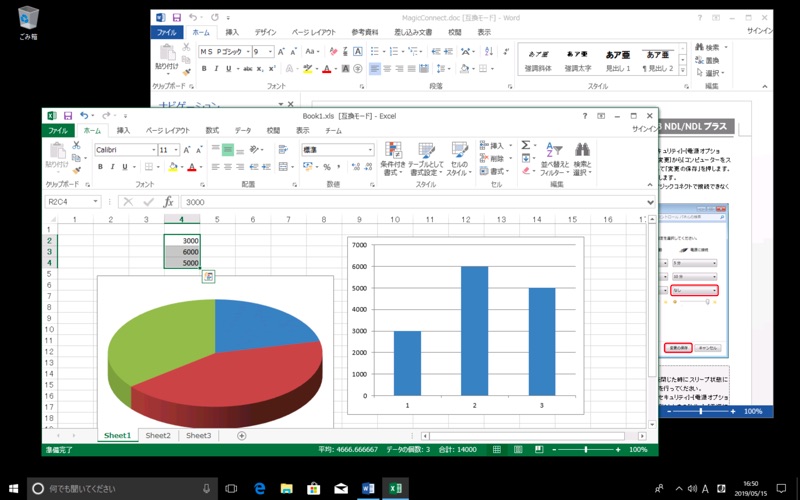Sort paragraphs in Word (A-Z icon)
Screen dimensions: 800x500
click(489, 52)
